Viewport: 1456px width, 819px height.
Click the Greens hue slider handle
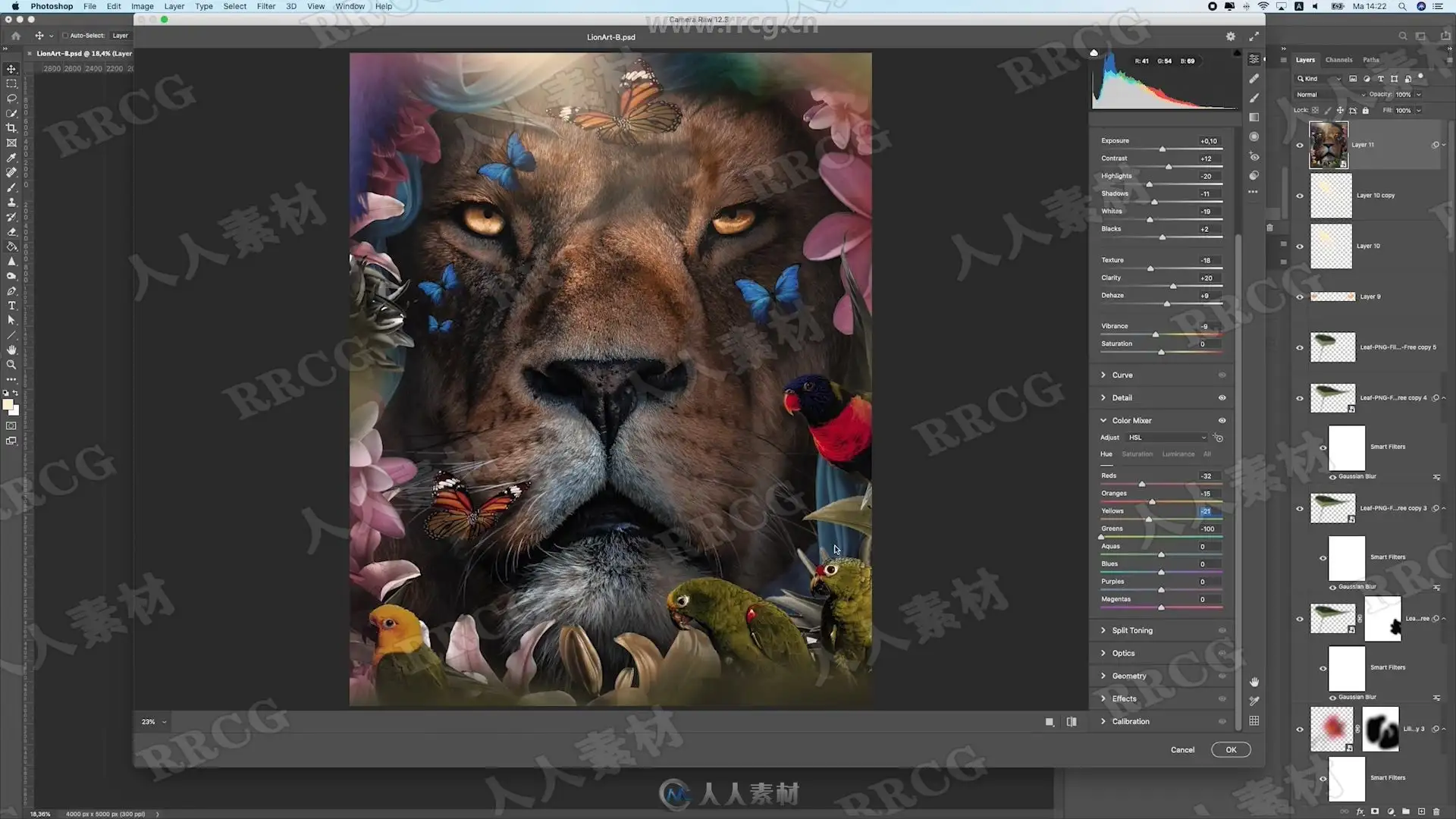tap(1101, 537)
